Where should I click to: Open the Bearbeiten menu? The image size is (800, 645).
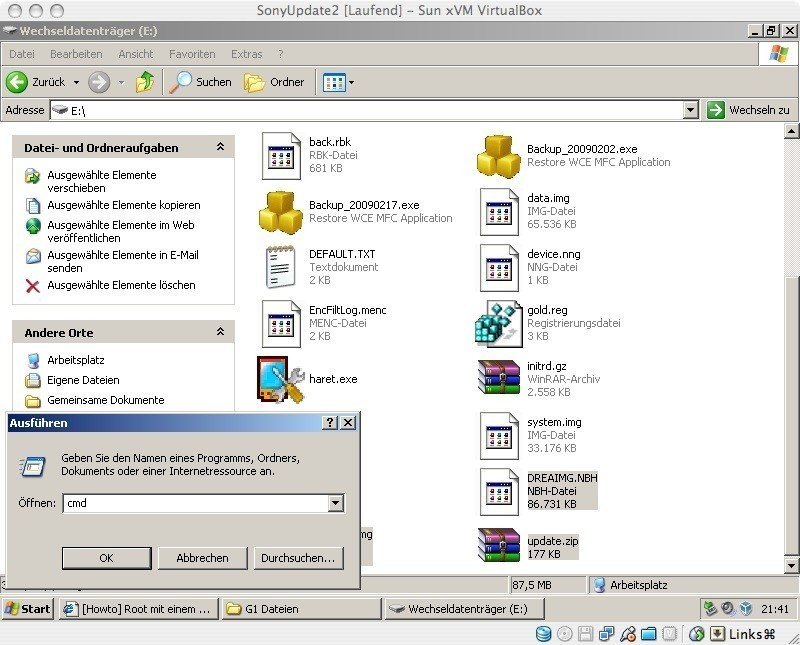pyautogui.click(x=76, y=54)
